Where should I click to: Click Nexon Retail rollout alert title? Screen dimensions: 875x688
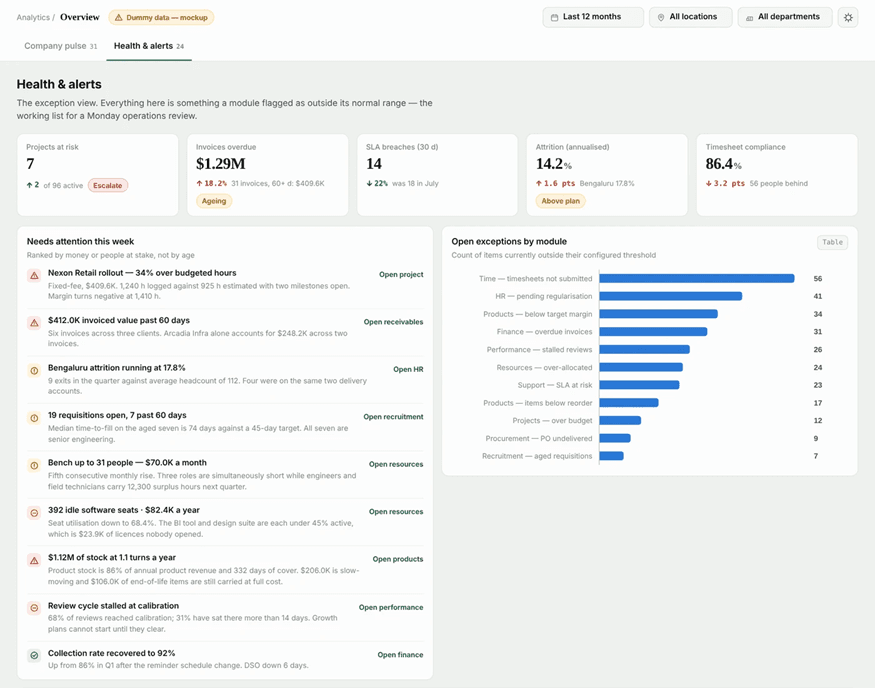click(x=142, y=273)
